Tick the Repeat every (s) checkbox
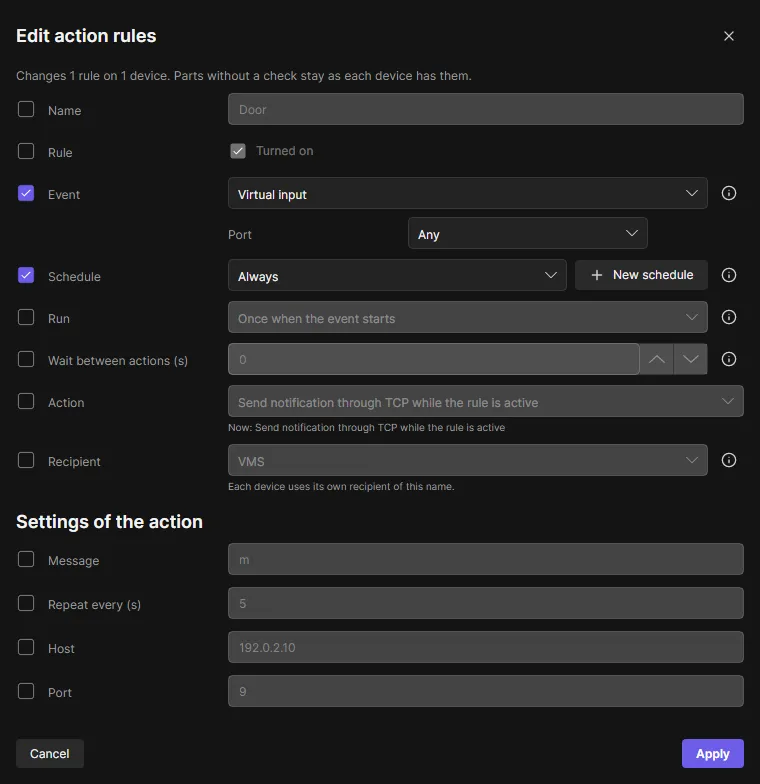Image resolution: width=760 pixels, height=784 pixels. 26,603
